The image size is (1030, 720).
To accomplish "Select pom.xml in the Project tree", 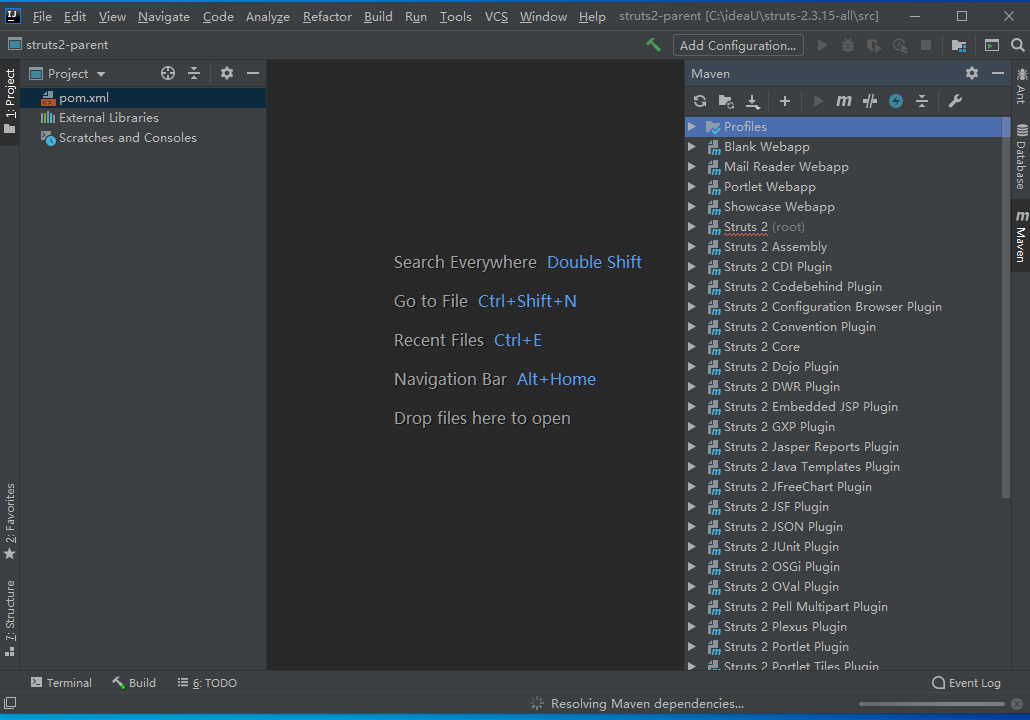I will [x=83, y=98].
